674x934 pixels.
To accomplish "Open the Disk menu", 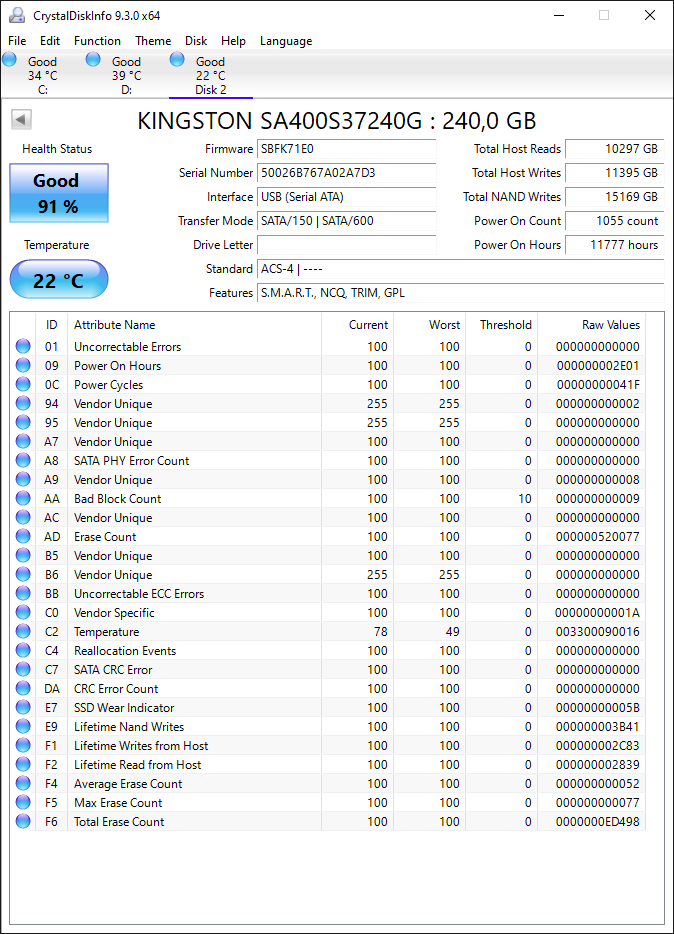I will point(196,41).
